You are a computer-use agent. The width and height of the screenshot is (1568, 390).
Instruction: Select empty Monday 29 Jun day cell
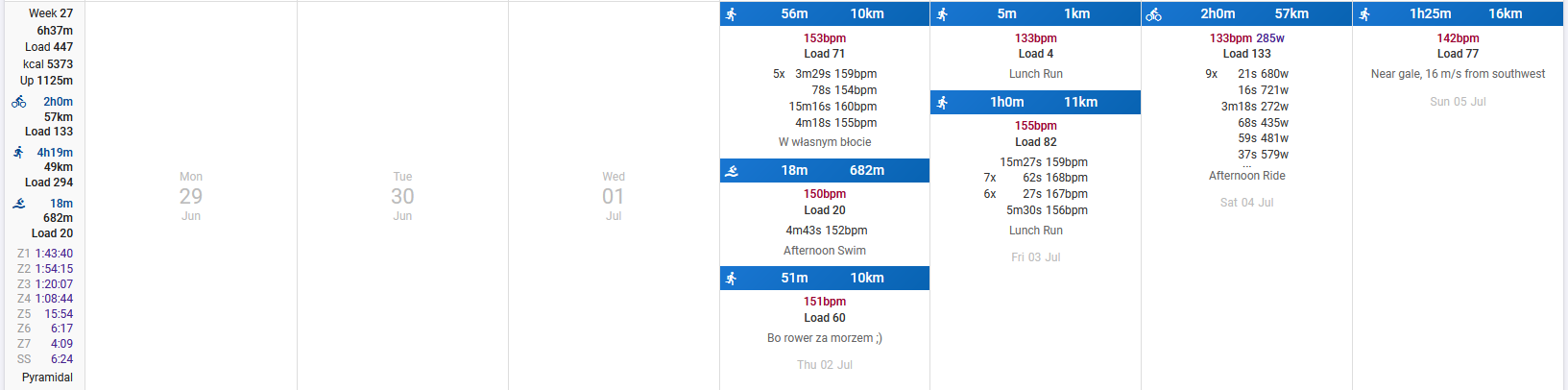point(191,196)
